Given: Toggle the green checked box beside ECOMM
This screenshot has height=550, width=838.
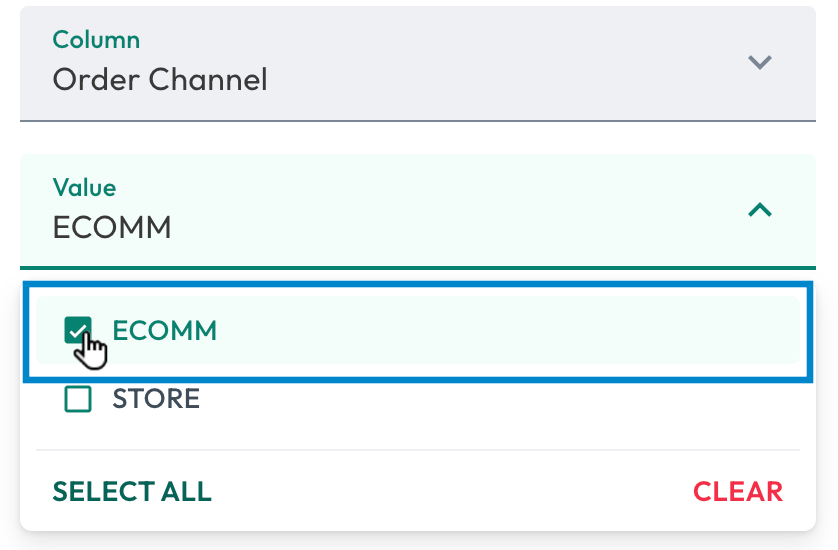Looking at the screenshot, I should [78, 330].
